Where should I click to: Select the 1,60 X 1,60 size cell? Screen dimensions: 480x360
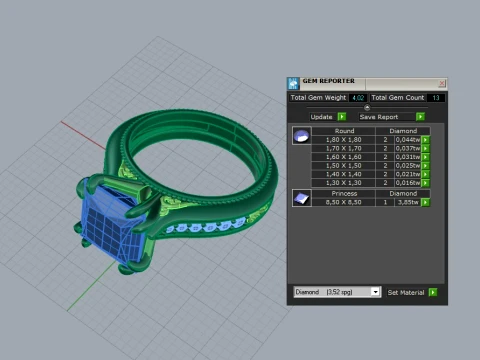pyautogui.click(x=344, y=157)
